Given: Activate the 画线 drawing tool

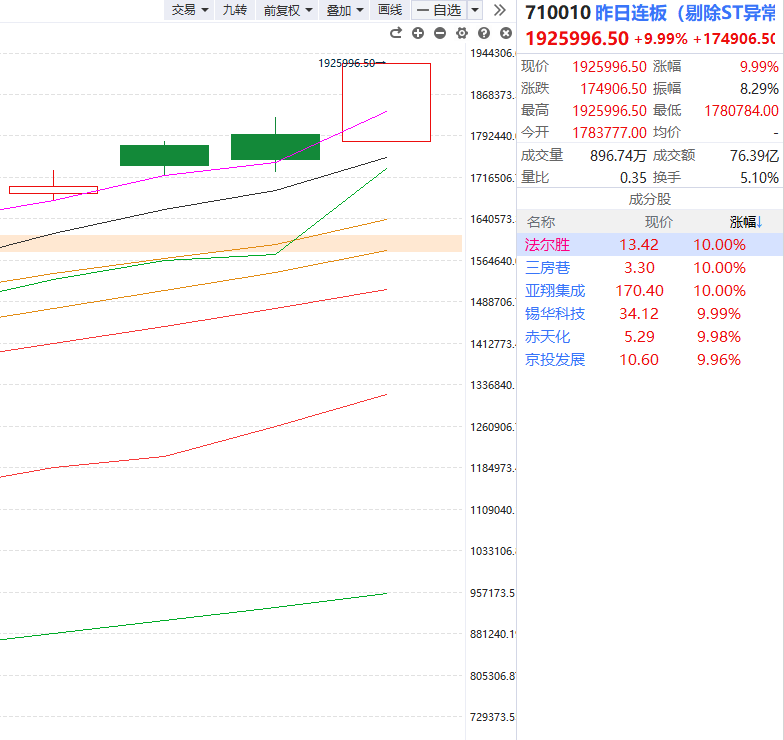Looking at the screenshot, I should [390, 10].
